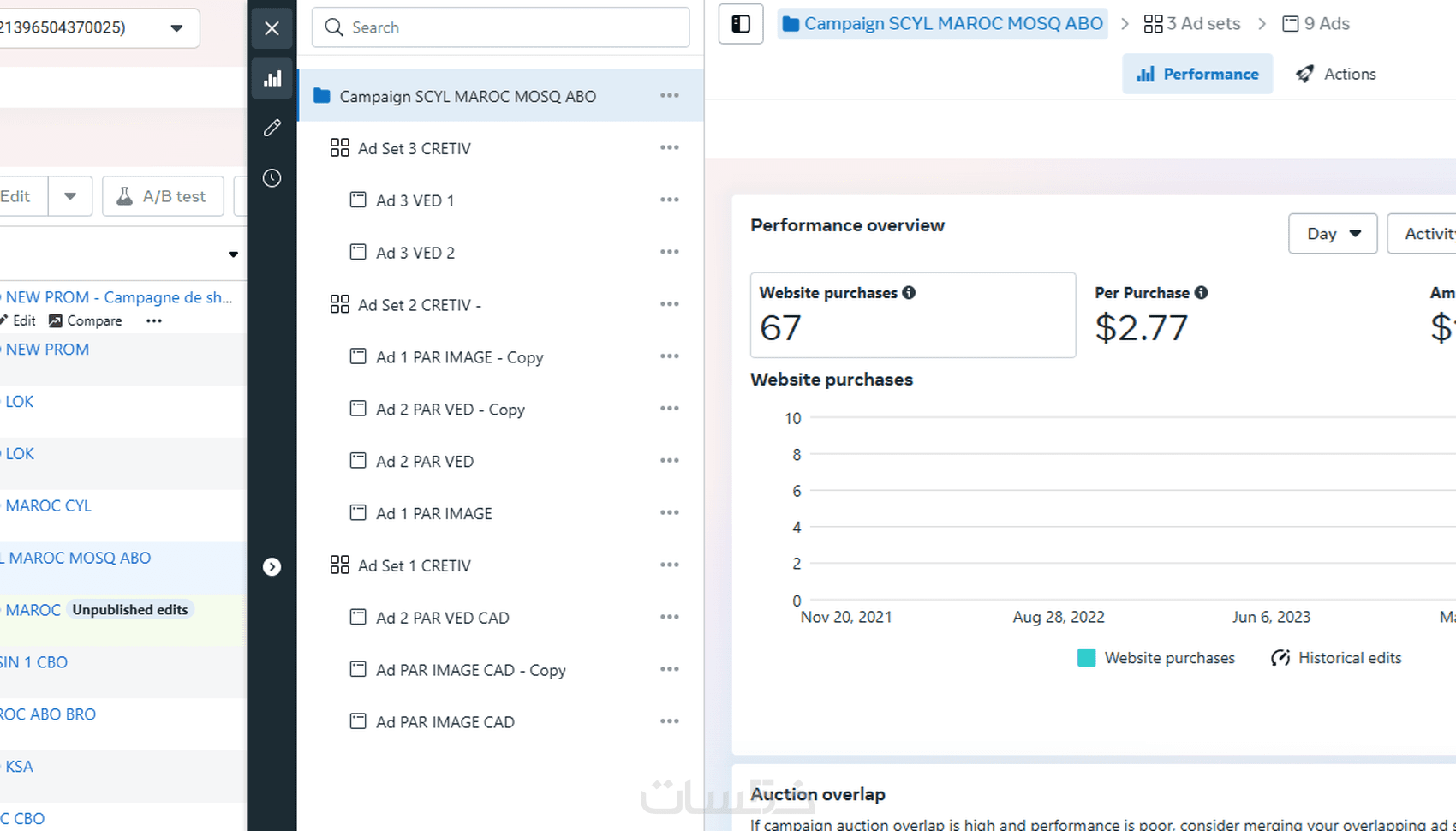Click the round arrow expand button in sidebar
Viewport: 1456px width, 831px height.
[x=272, y=567]
